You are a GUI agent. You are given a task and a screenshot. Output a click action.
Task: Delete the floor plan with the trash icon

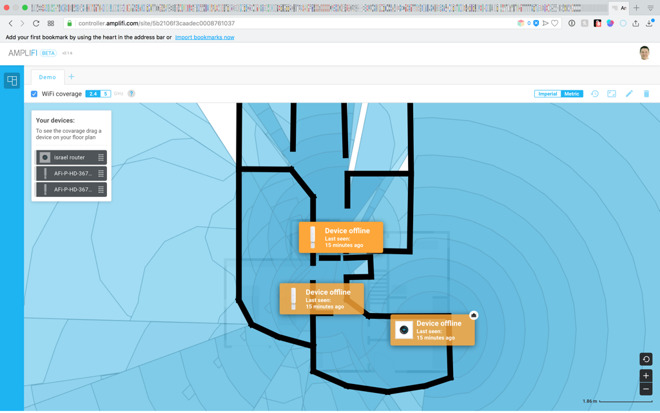[647, 93]
